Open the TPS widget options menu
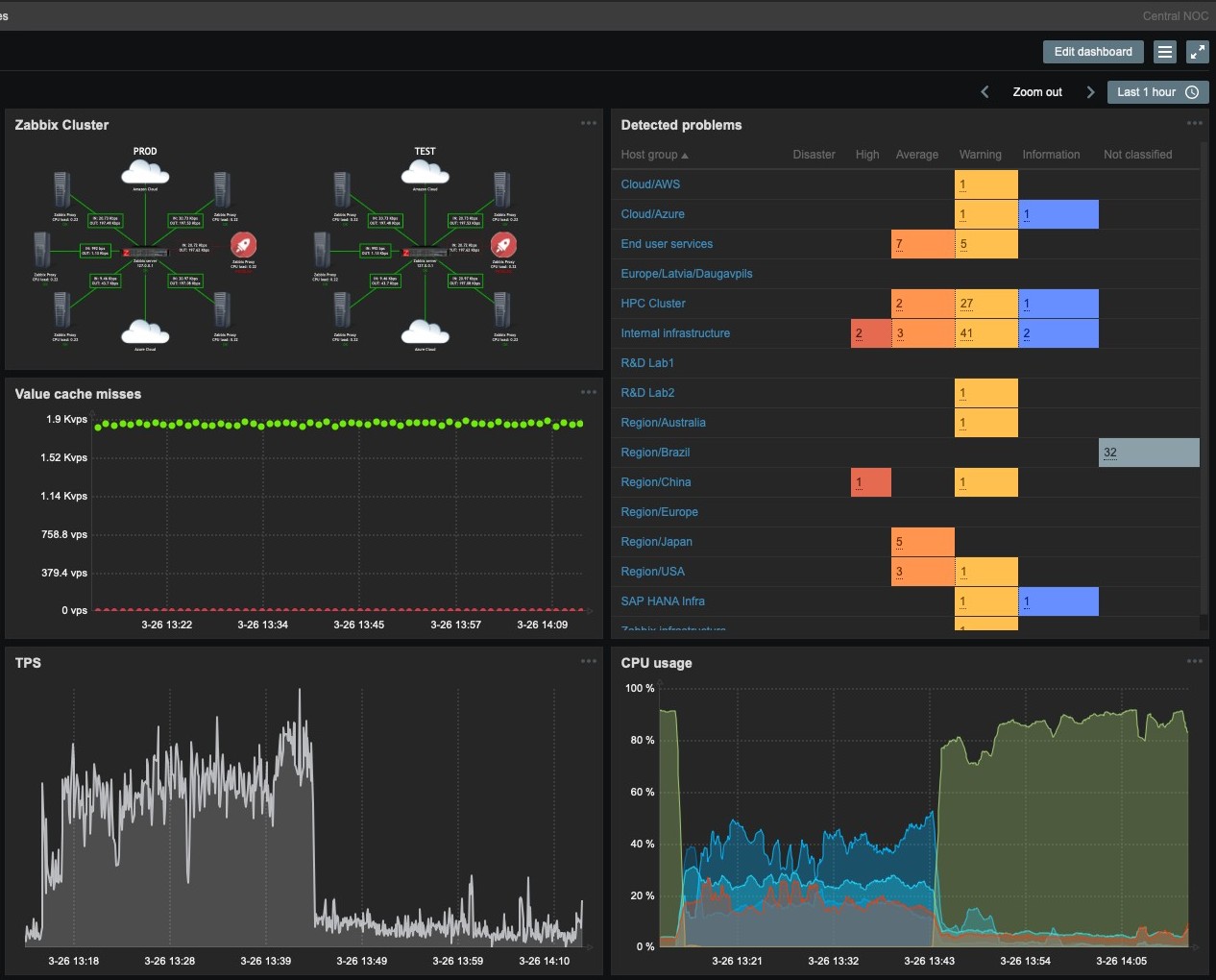The height and width of the screenshot is (980, 1216). pyautogui.click(x=589, y=660)
